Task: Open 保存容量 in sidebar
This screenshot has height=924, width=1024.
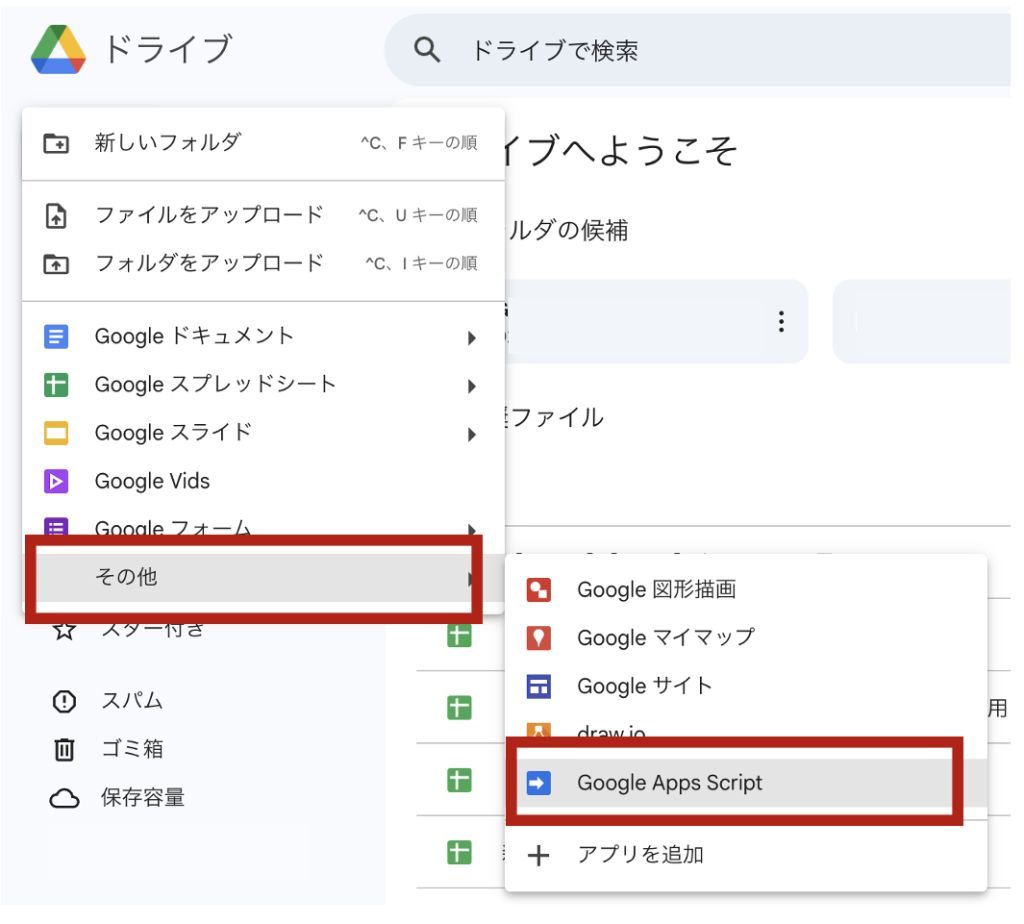Action: tap(142, 797)
